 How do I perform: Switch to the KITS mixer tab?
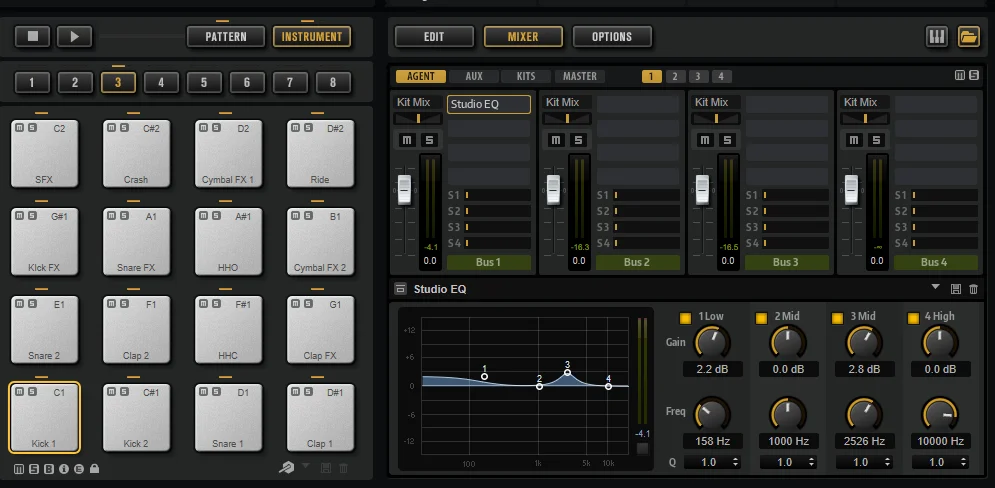(526, 76)
